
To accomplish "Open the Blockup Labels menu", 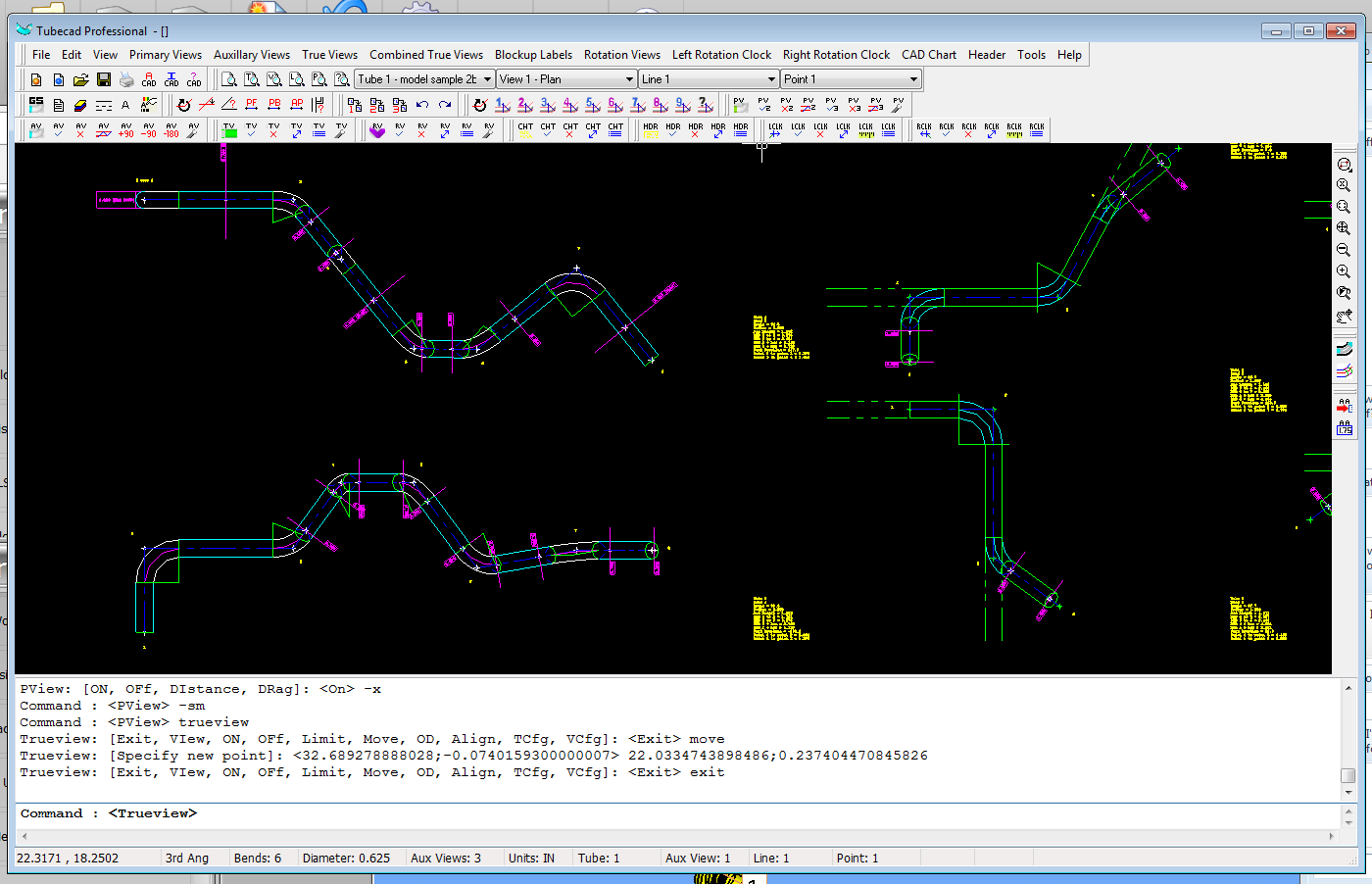I will pyautogui.click(x=533, y=55).
